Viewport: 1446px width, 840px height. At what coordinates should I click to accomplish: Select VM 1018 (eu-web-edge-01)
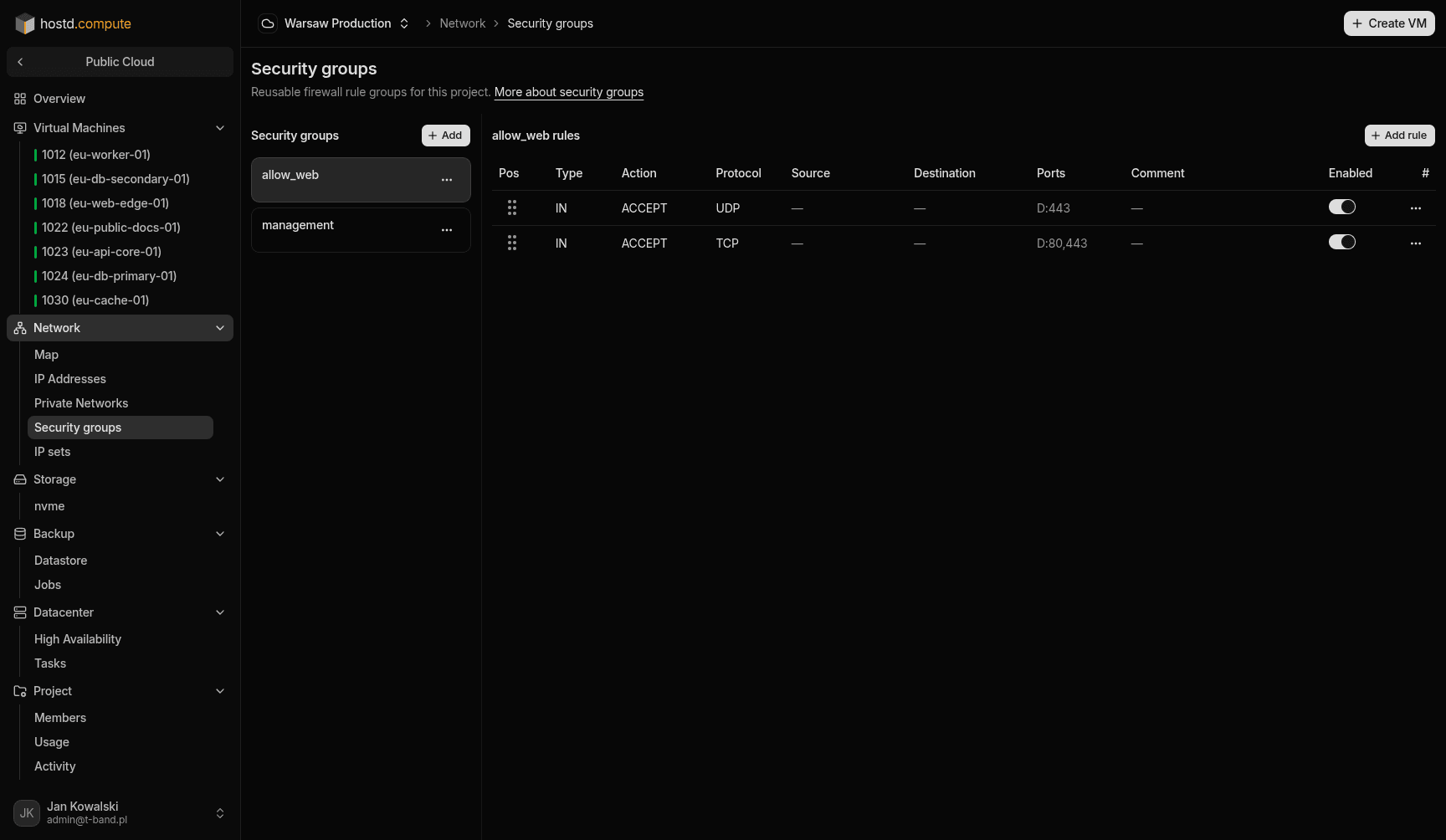point(105,203)
